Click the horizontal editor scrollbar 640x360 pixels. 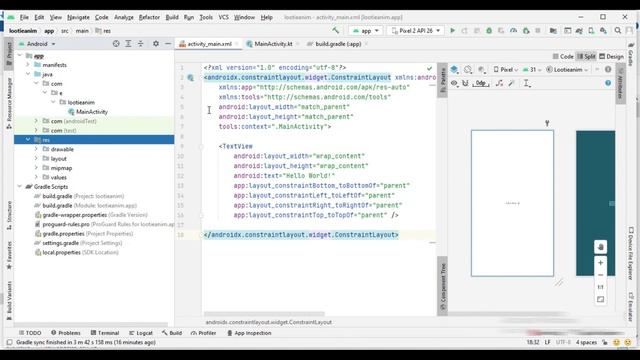click(264, 314)
